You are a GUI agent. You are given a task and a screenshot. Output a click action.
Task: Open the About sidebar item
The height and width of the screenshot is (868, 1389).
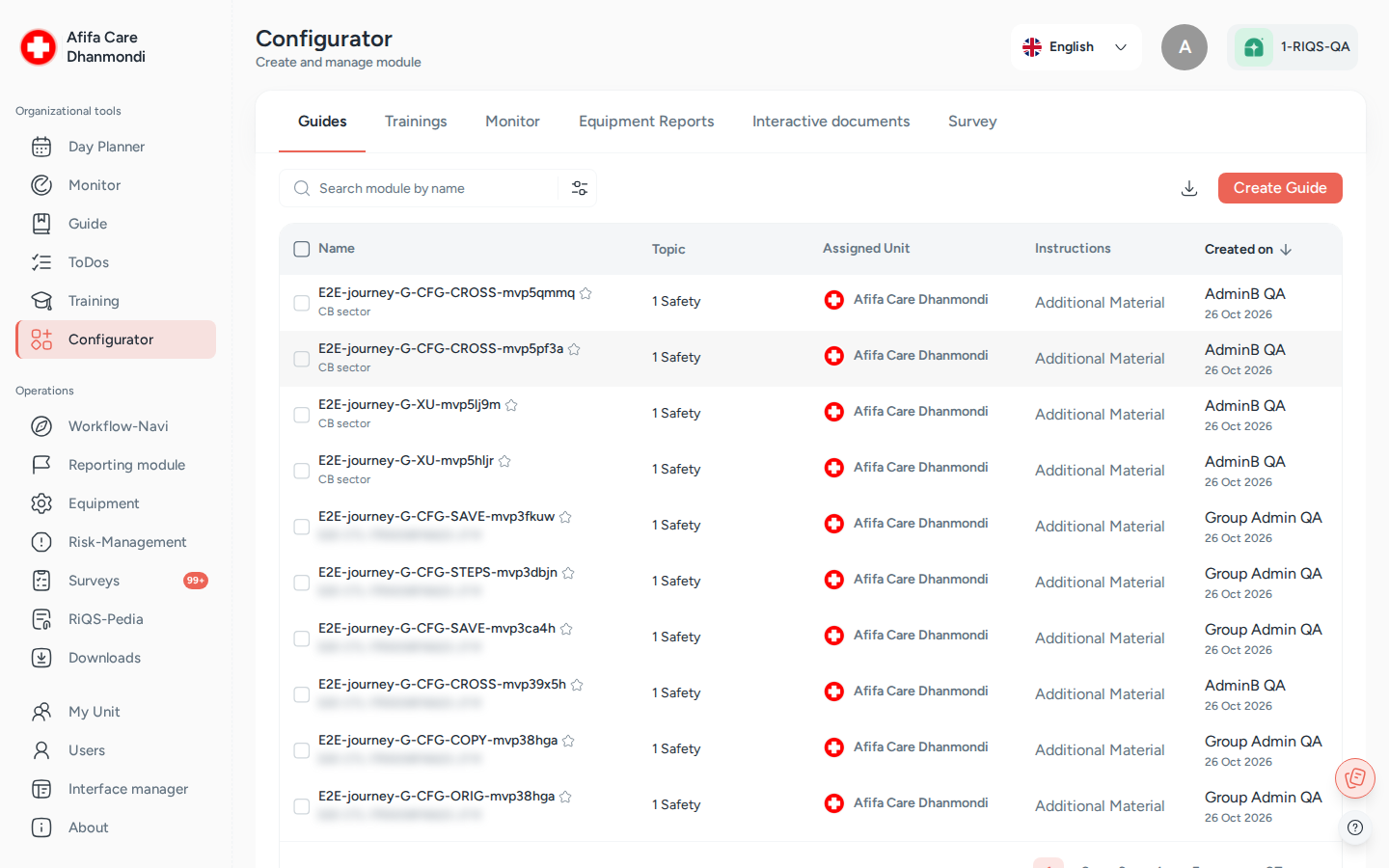[116, 827]
